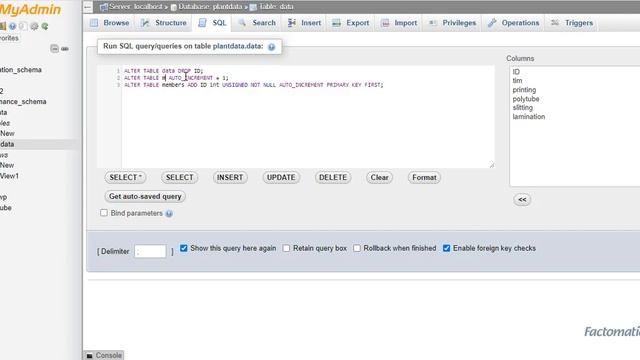Click the SELECT query template button
Screen dimensions: 640x360
(x=180, y=178)
